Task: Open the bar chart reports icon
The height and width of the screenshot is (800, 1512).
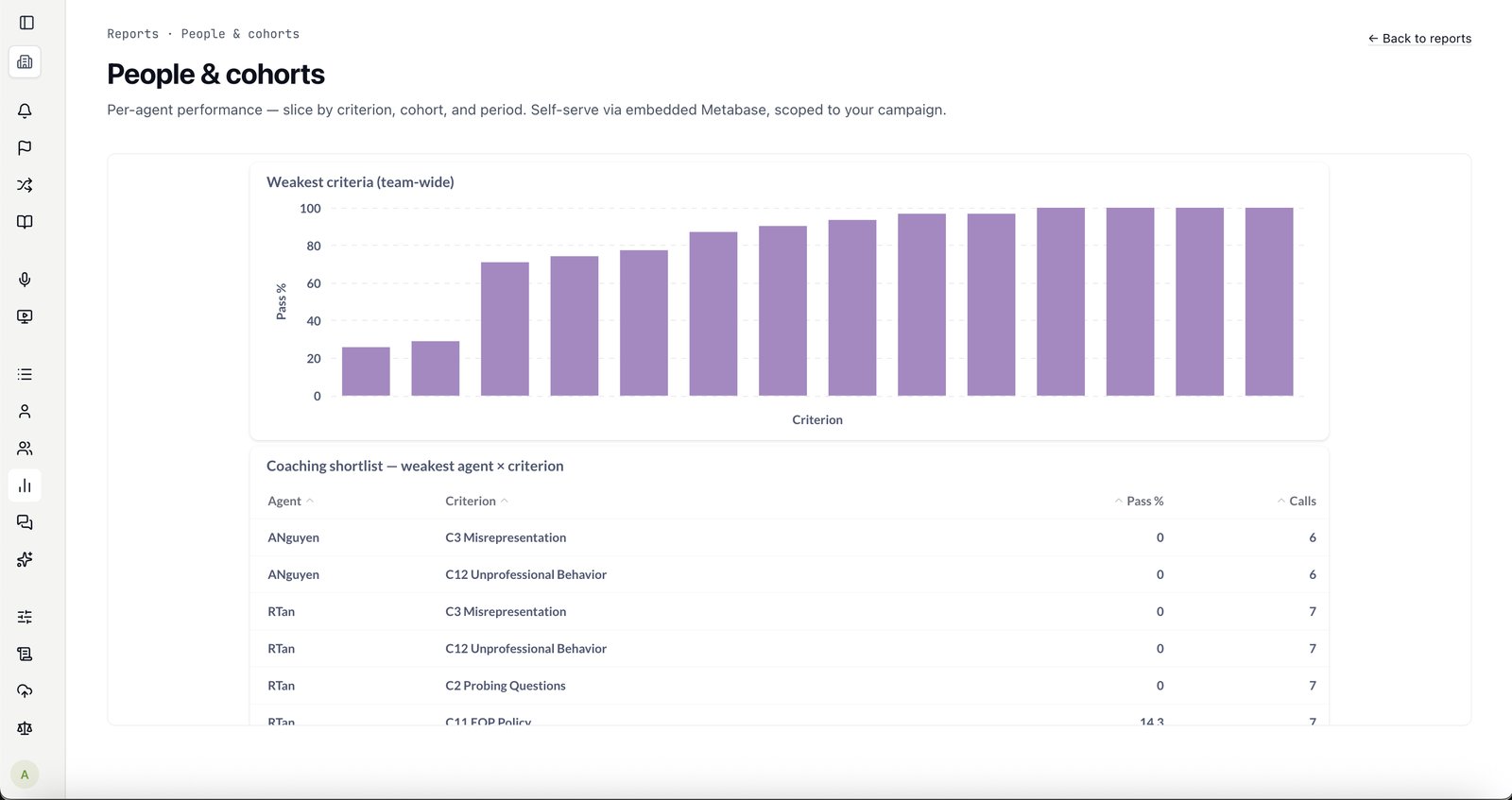Action: pyautogui.click(x=25, y=485)
